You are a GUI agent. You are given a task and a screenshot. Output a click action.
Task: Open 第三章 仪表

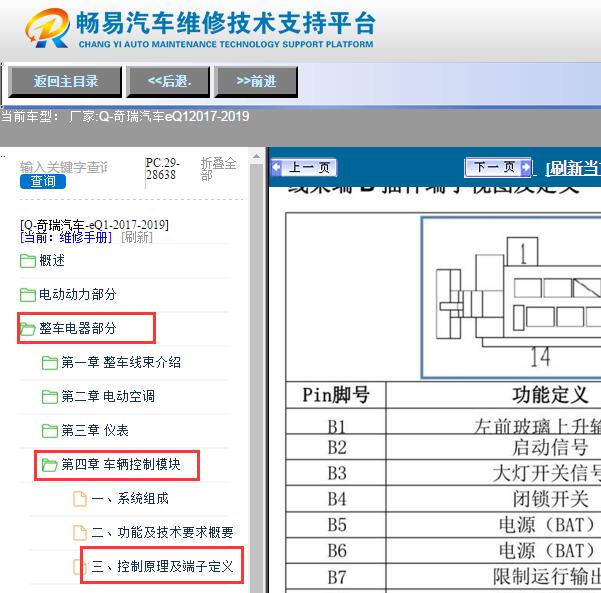point(95,430)
